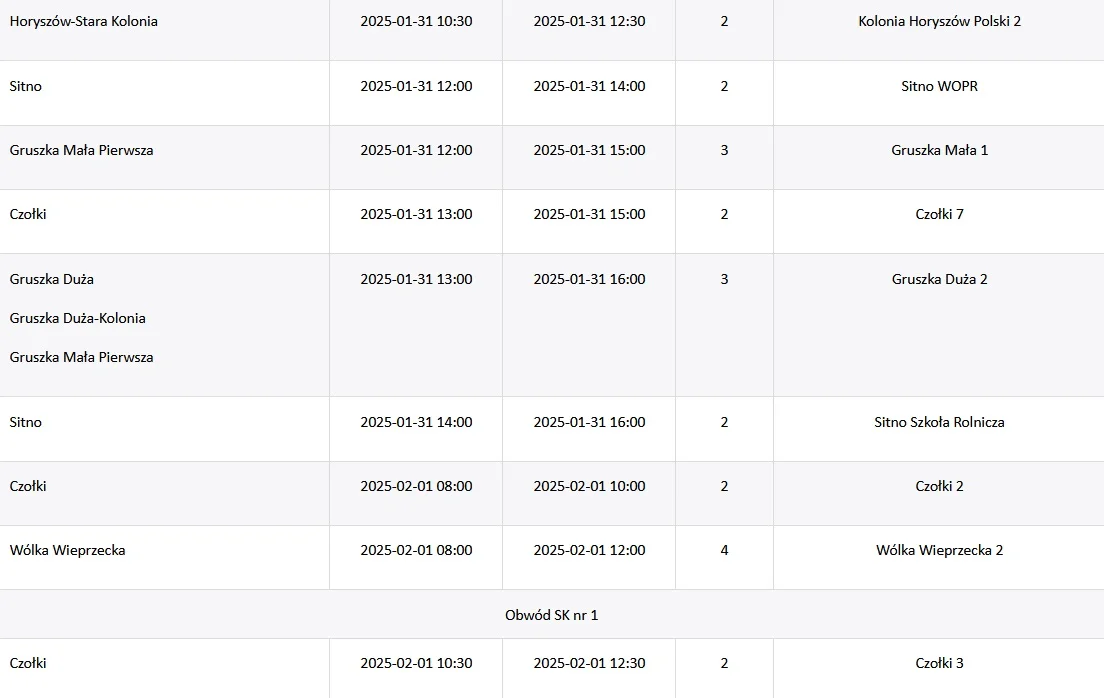Image resolution: width=1104 pixels, height=698 pixels.
Task: Select the duration value 4 for Wólka Wieprzecka
Action: (724, 550)
